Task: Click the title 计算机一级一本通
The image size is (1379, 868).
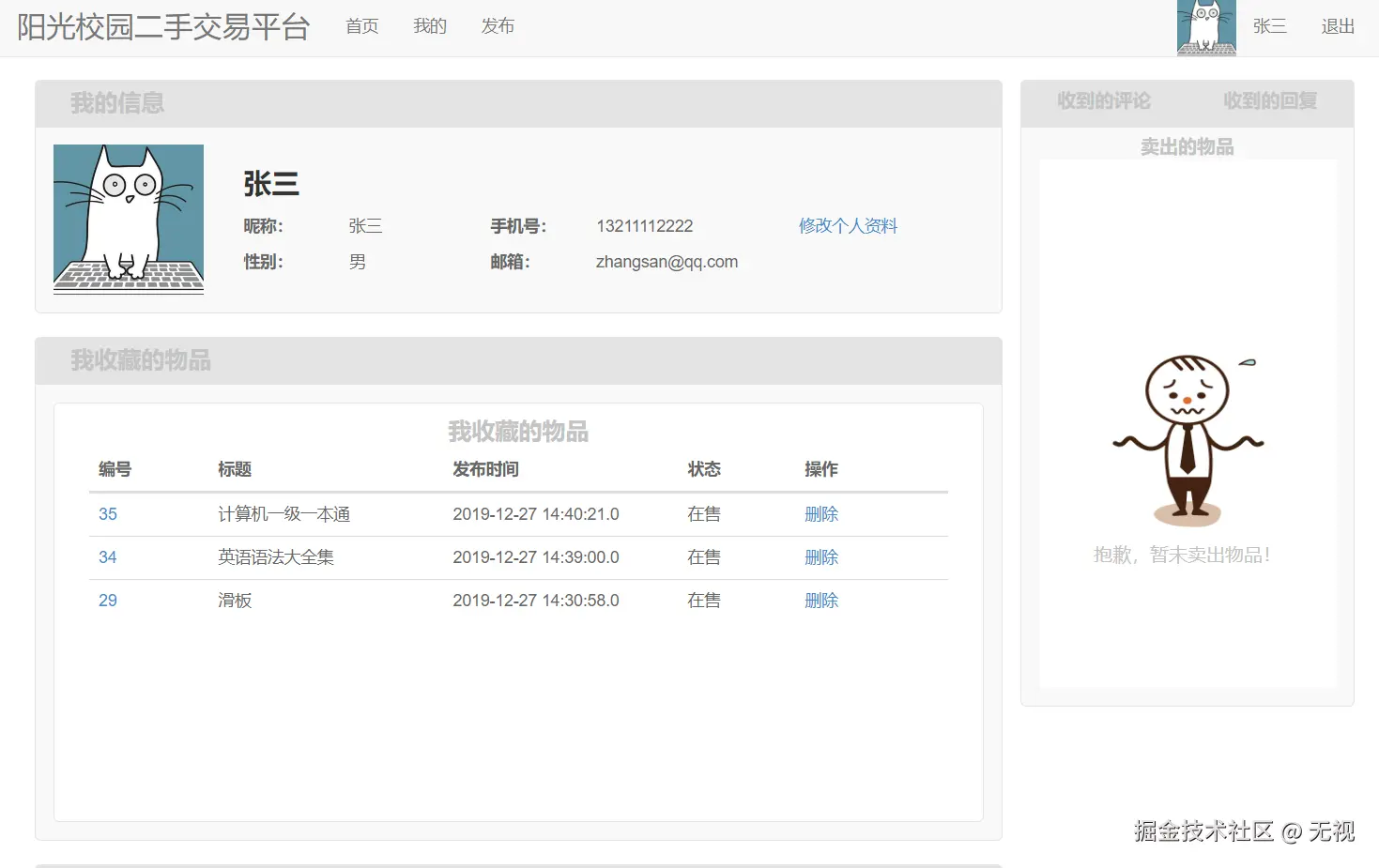Action: [284, 514]
